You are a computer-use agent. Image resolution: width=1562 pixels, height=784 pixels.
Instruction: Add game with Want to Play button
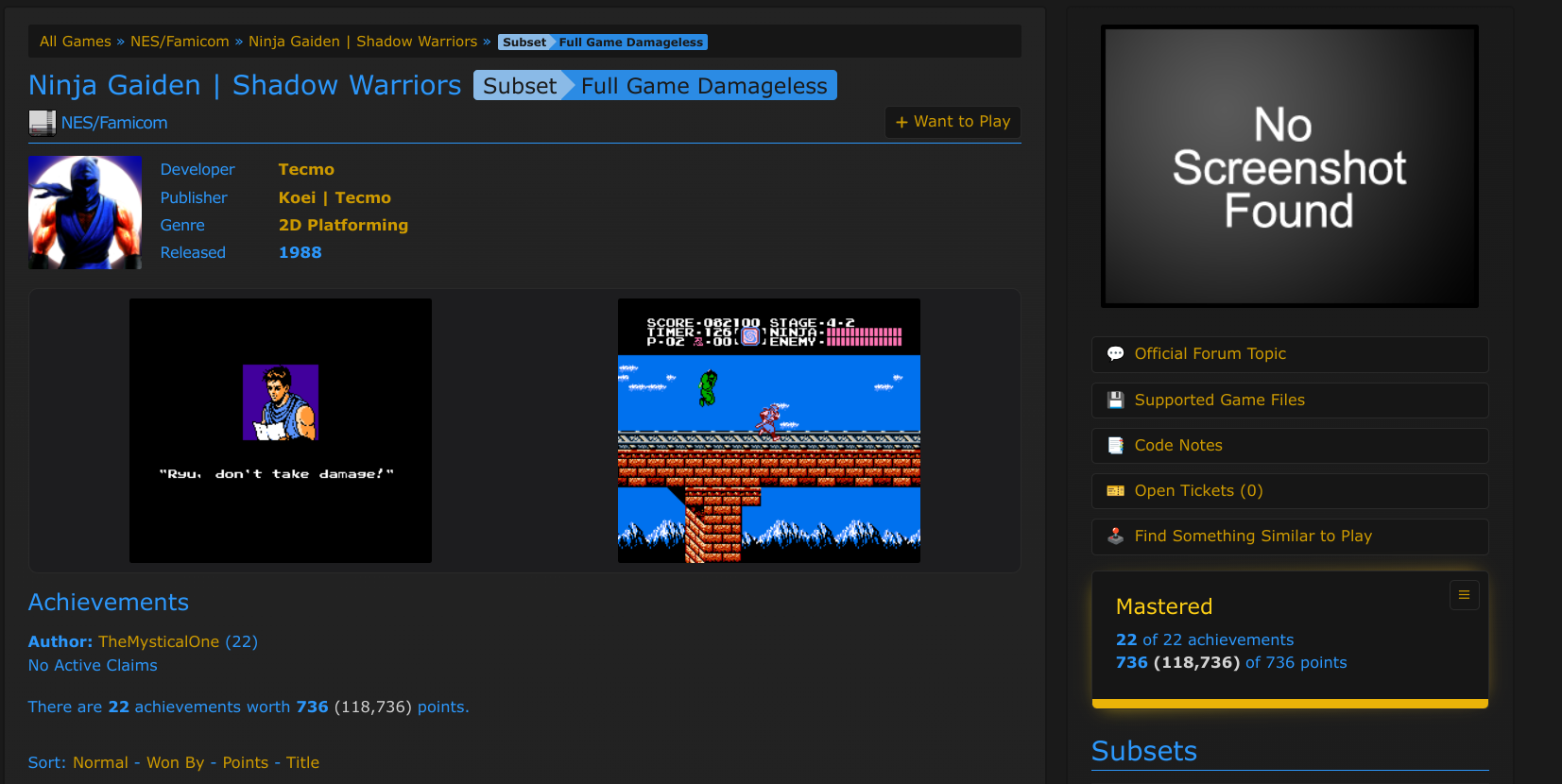tap(953, 122)
